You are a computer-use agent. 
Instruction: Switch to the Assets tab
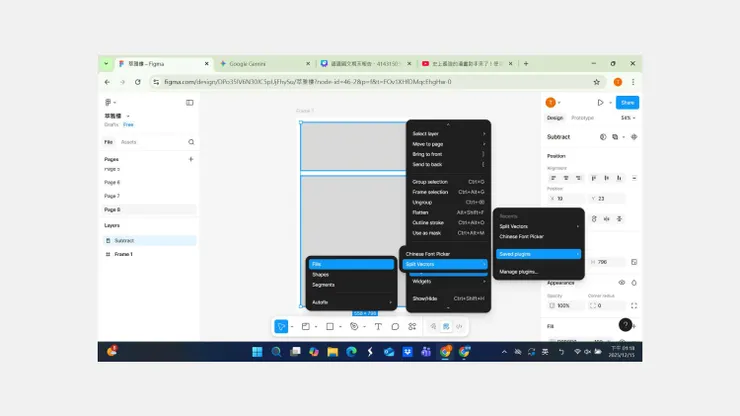click(x=128, y=142)
